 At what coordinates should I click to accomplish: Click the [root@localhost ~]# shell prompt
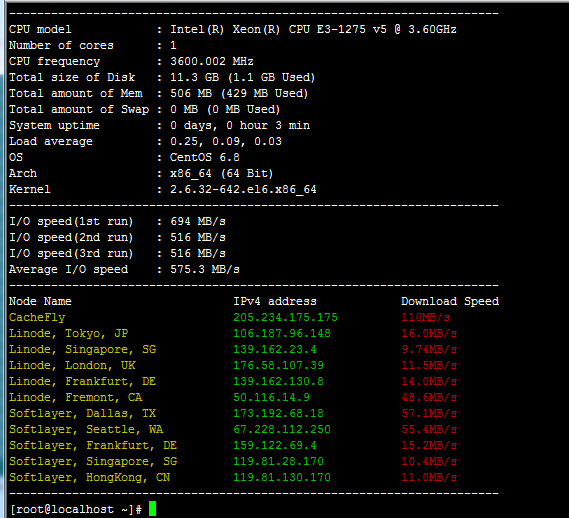(76, 509)
